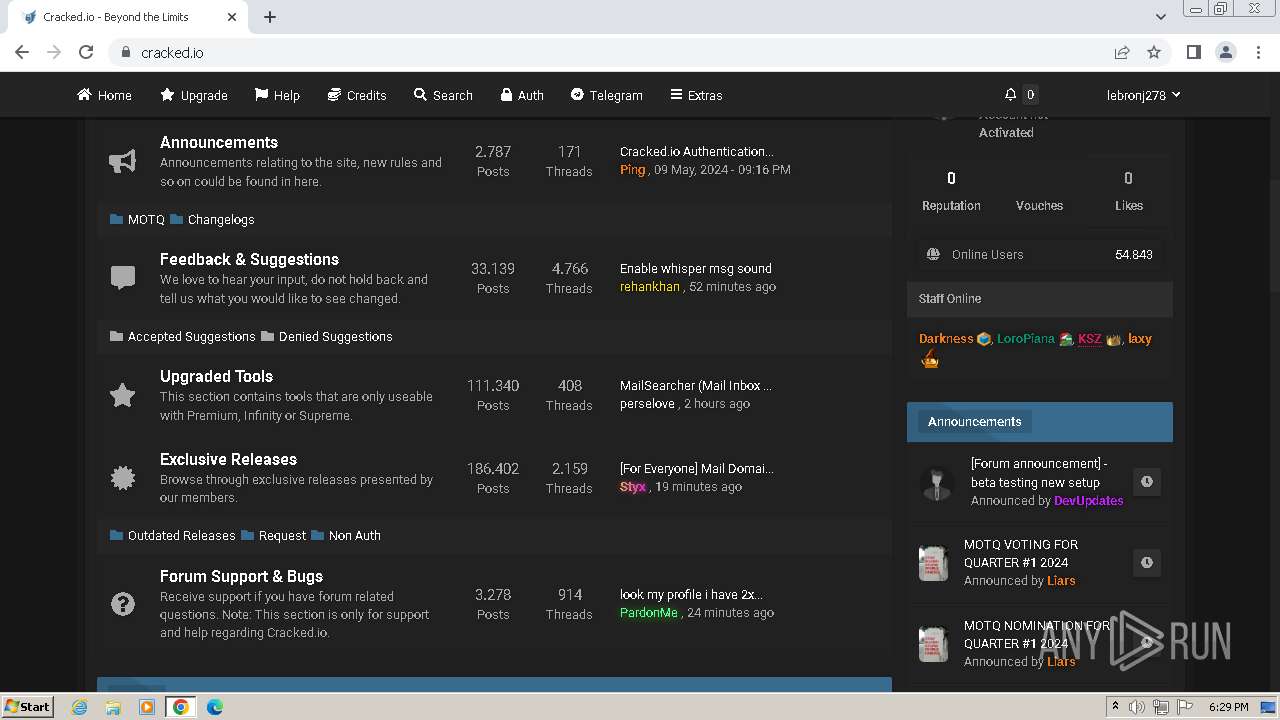Open the Announcements forum

[x=219, y=142]
